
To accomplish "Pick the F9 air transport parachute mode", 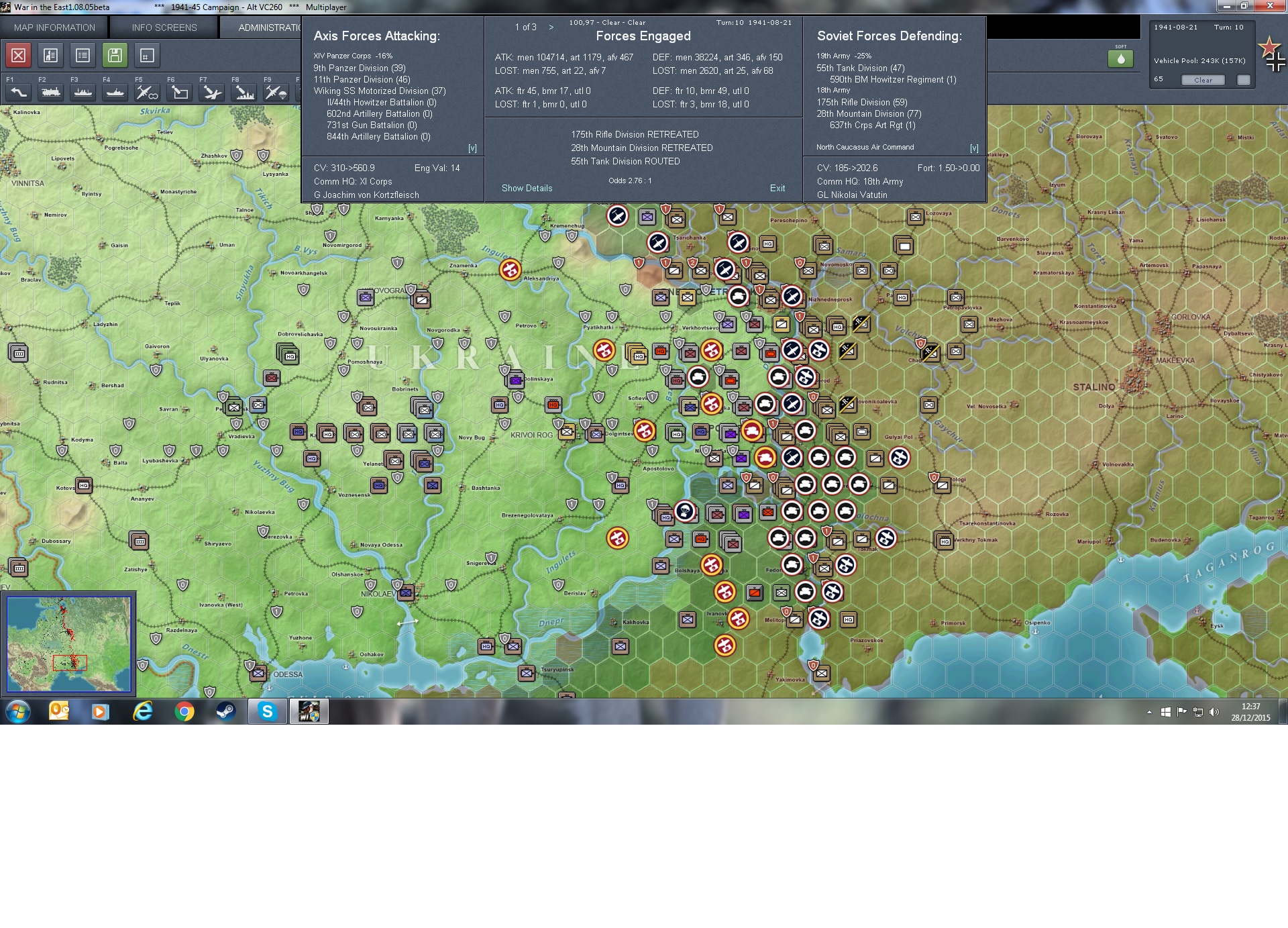I will [276, 92].
